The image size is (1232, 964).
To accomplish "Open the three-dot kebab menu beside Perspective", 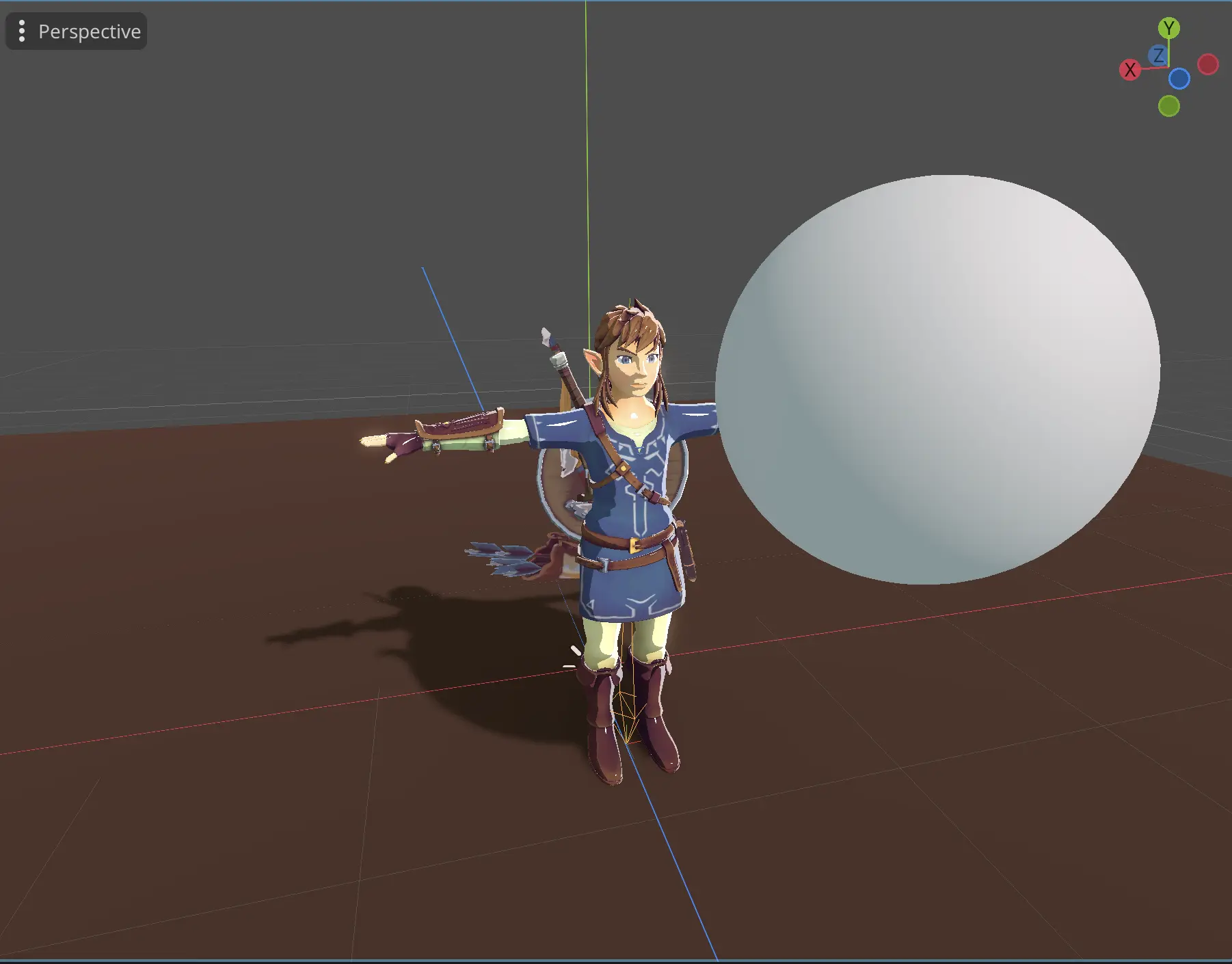I will coord(22,31).
